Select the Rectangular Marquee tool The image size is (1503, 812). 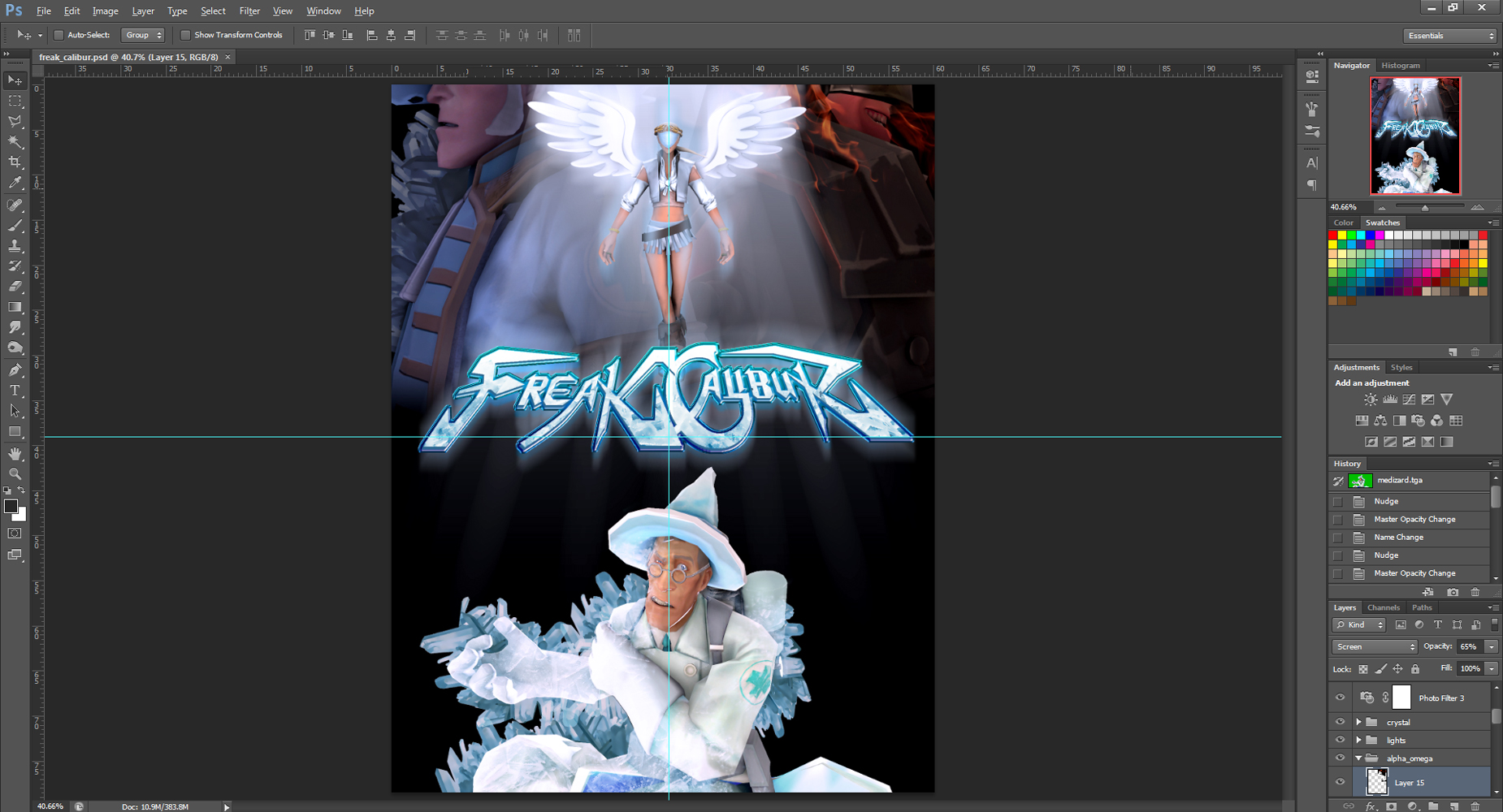[15, 101]
